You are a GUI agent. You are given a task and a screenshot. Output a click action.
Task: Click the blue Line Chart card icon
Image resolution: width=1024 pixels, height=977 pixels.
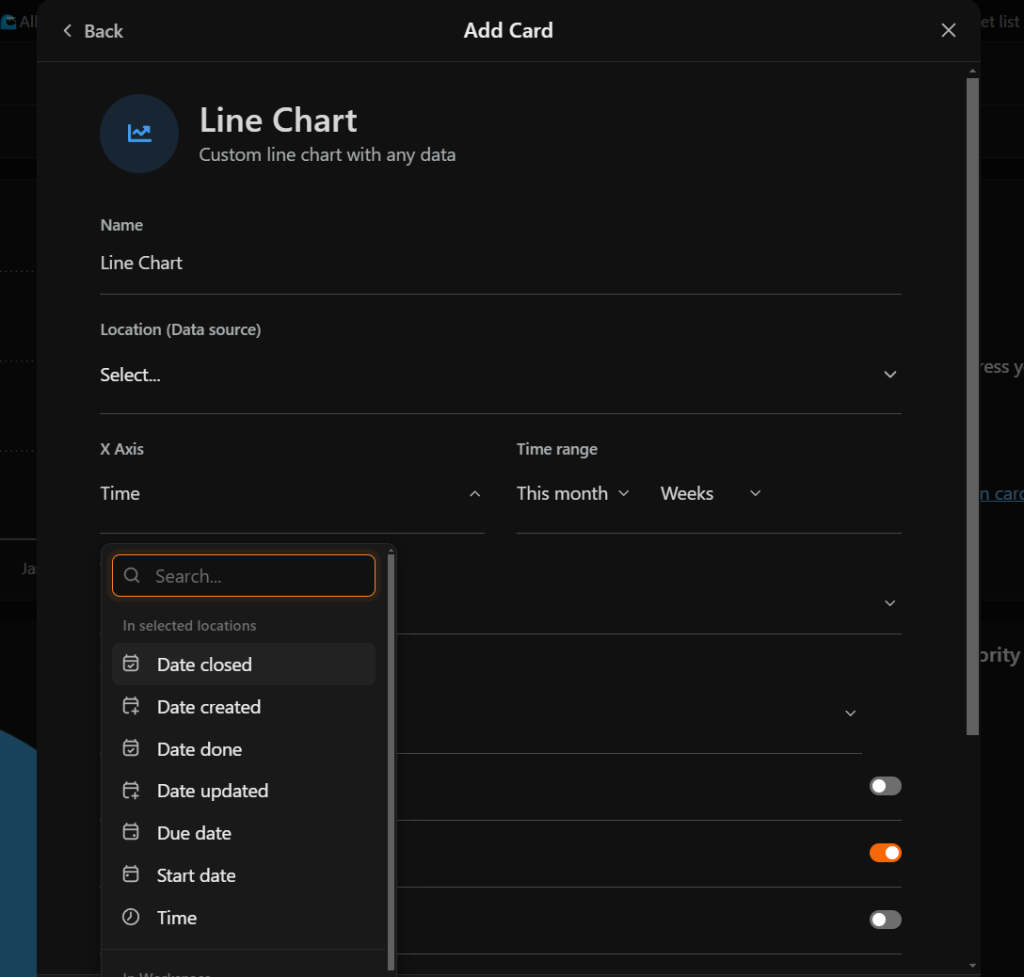(x=139, y=133)
